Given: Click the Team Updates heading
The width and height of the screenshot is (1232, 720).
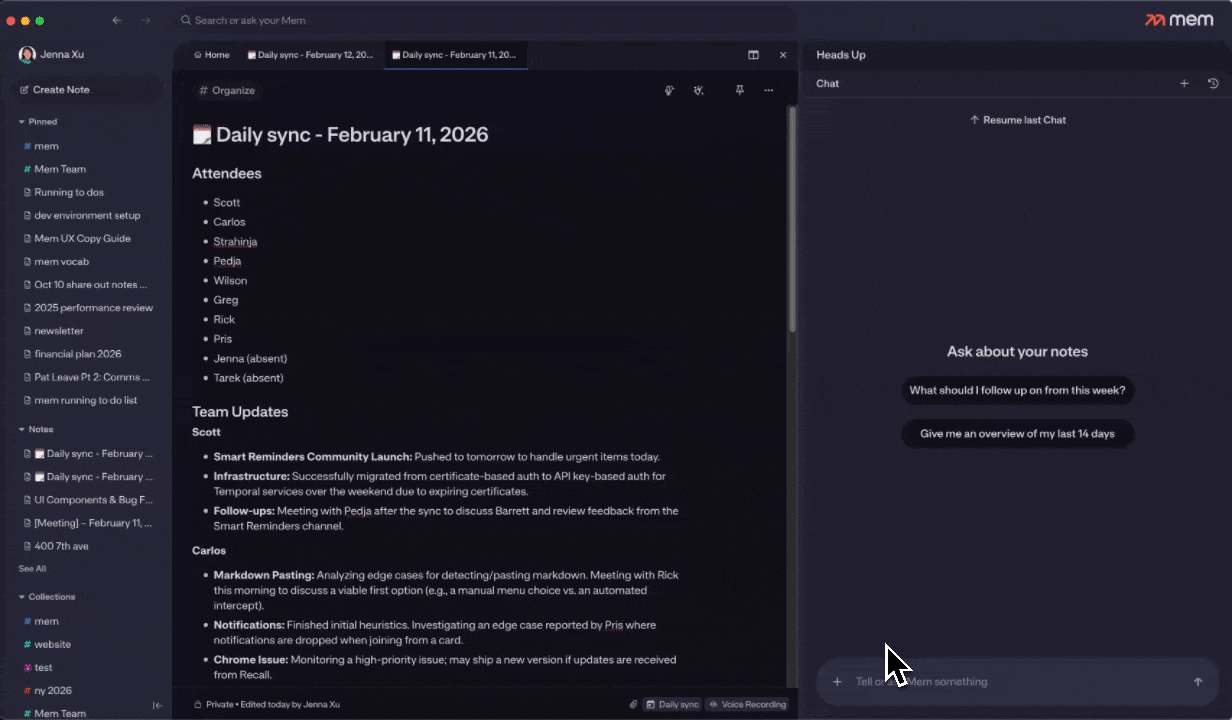Looking at the screenshot, I should (x=240, y=412).
